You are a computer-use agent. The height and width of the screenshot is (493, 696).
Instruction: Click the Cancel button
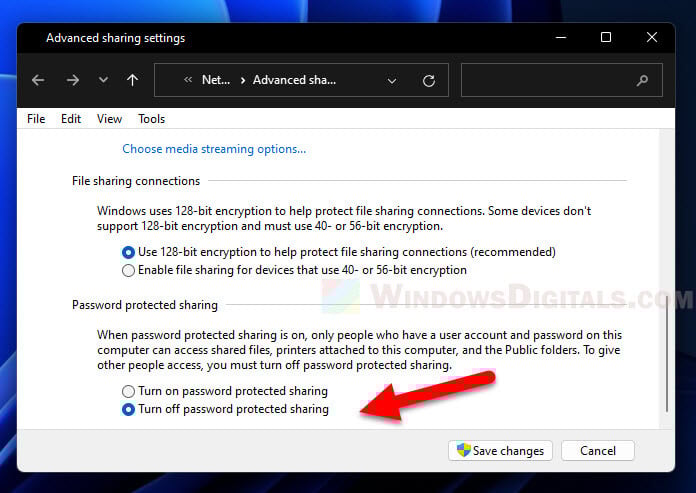(x=597, y=451)
